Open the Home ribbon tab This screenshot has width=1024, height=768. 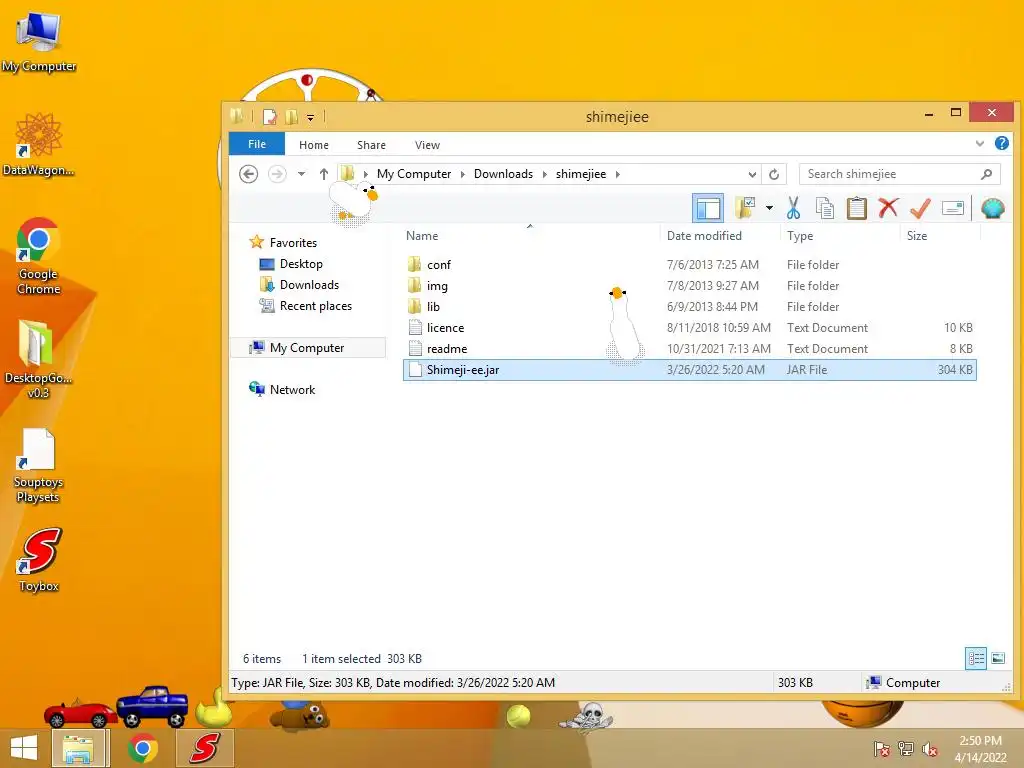click(313, 145)
